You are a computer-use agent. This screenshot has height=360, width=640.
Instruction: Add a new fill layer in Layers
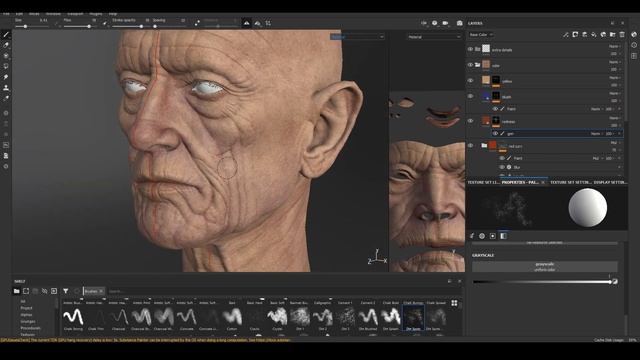[594, 35]
